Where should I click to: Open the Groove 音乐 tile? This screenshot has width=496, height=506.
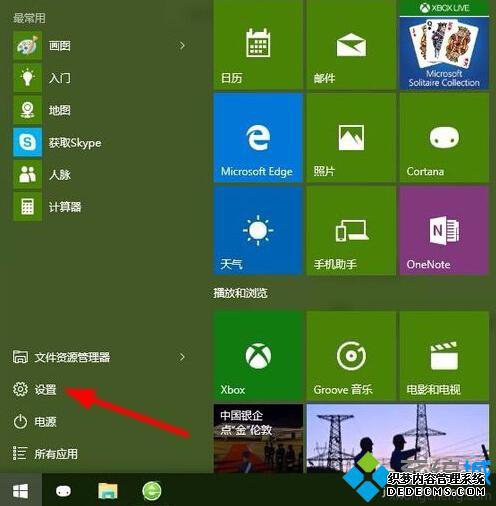[x=351, y=356]
